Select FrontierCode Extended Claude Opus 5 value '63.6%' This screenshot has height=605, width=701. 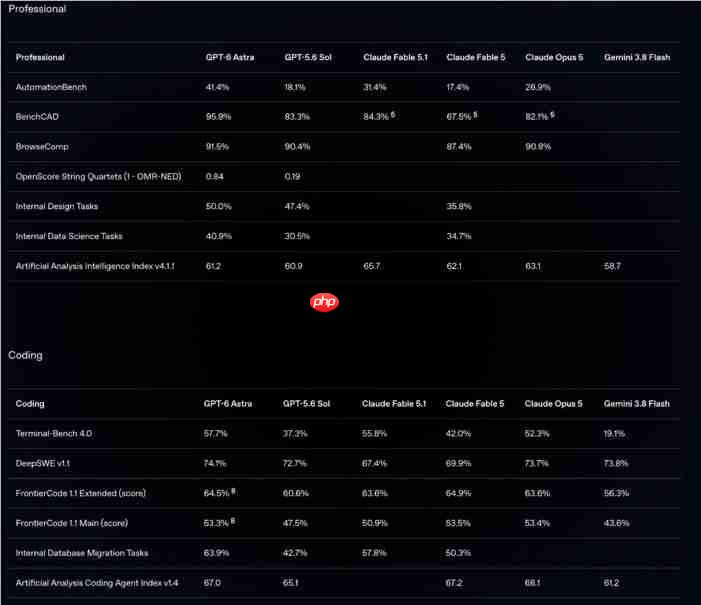tap(537, 493)
